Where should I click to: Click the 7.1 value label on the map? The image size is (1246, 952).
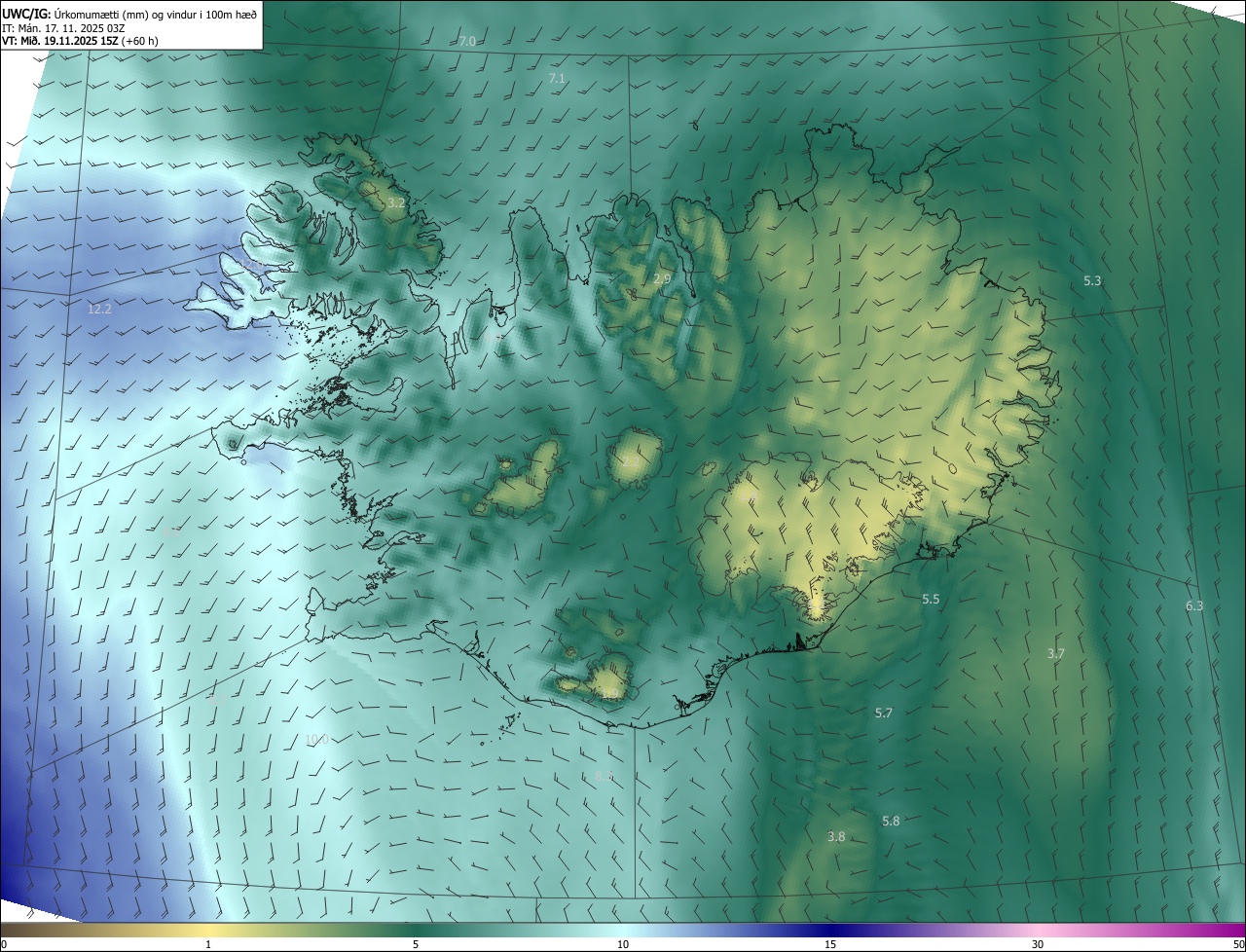(x=557, y=78)
